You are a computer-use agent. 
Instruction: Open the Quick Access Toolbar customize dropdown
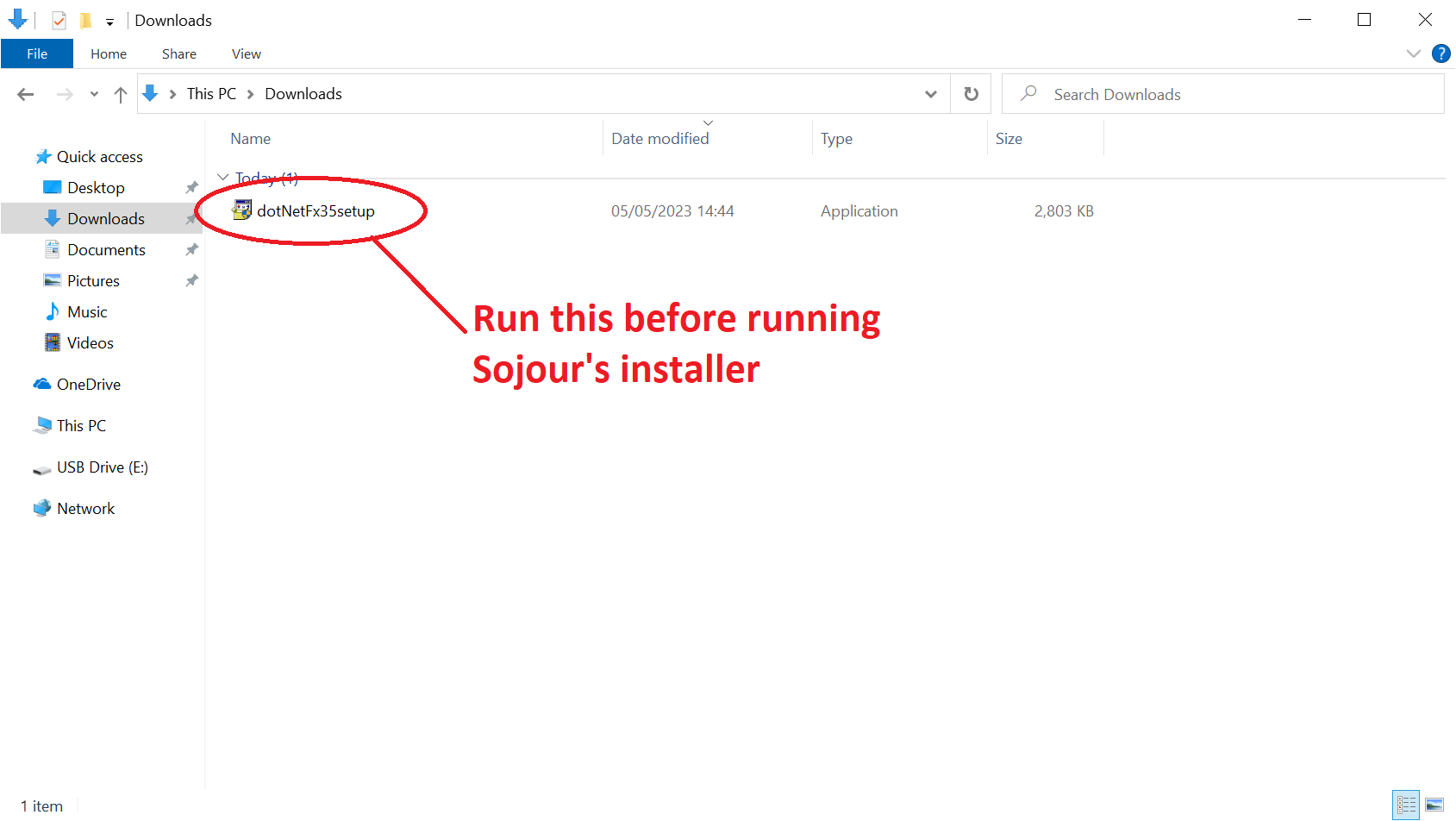point(110,20)
